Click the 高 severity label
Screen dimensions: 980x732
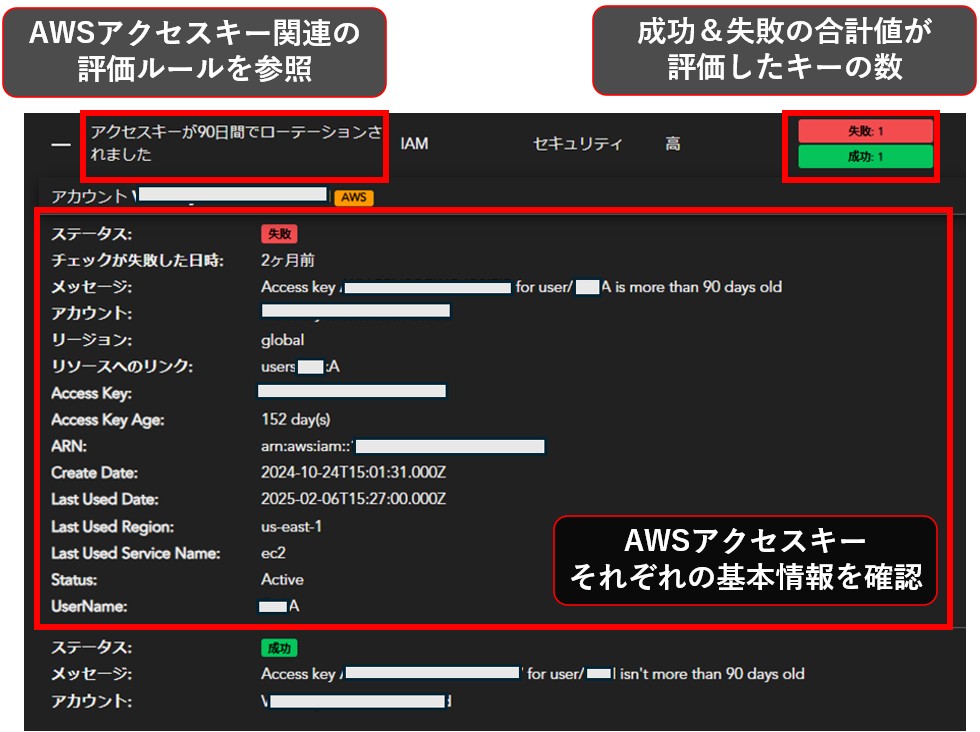[673, 144]
